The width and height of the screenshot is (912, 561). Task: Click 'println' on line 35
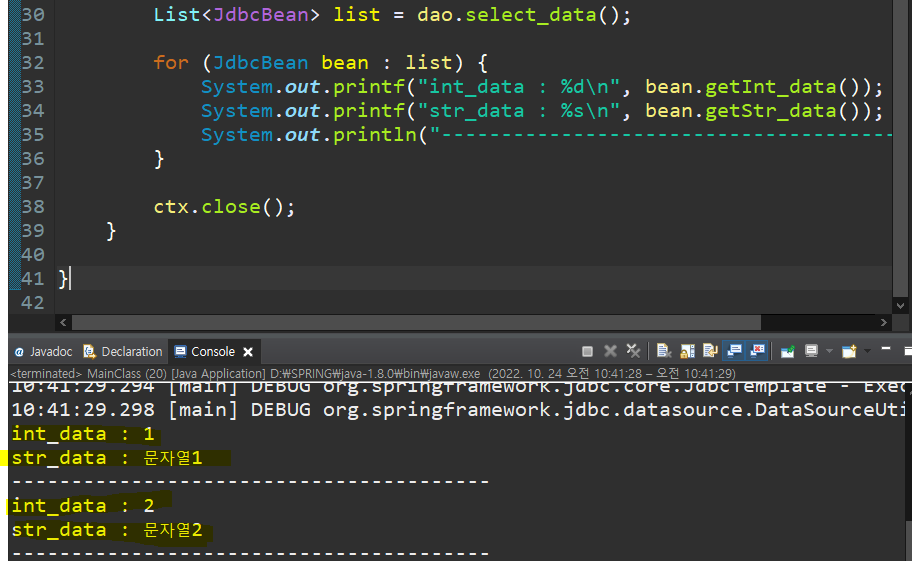pos(375,135)
